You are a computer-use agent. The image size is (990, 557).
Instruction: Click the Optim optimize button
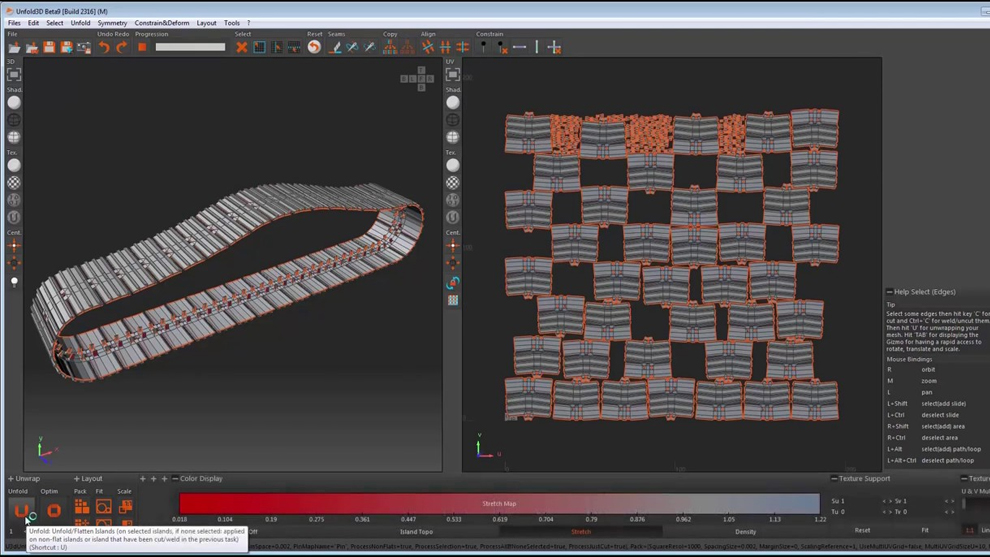coord(54,510)
